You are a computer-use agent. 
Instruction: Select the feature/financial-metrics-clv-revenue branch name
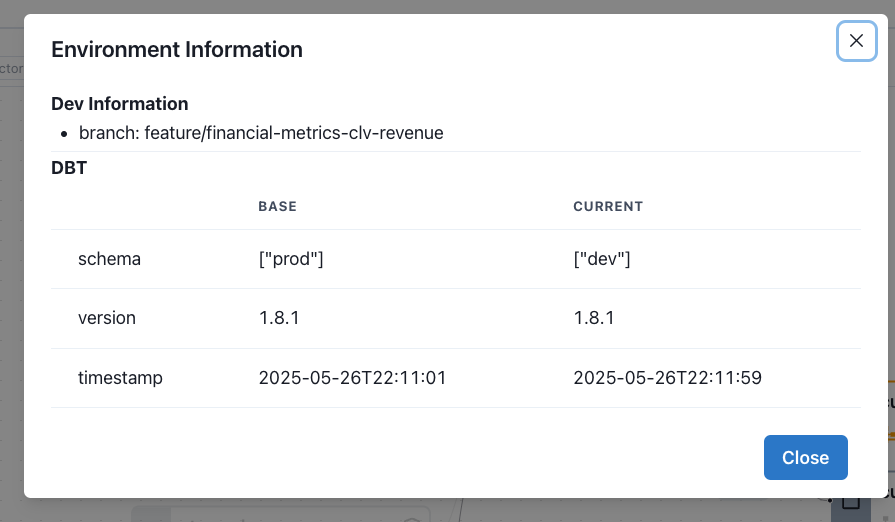point(294,132)
